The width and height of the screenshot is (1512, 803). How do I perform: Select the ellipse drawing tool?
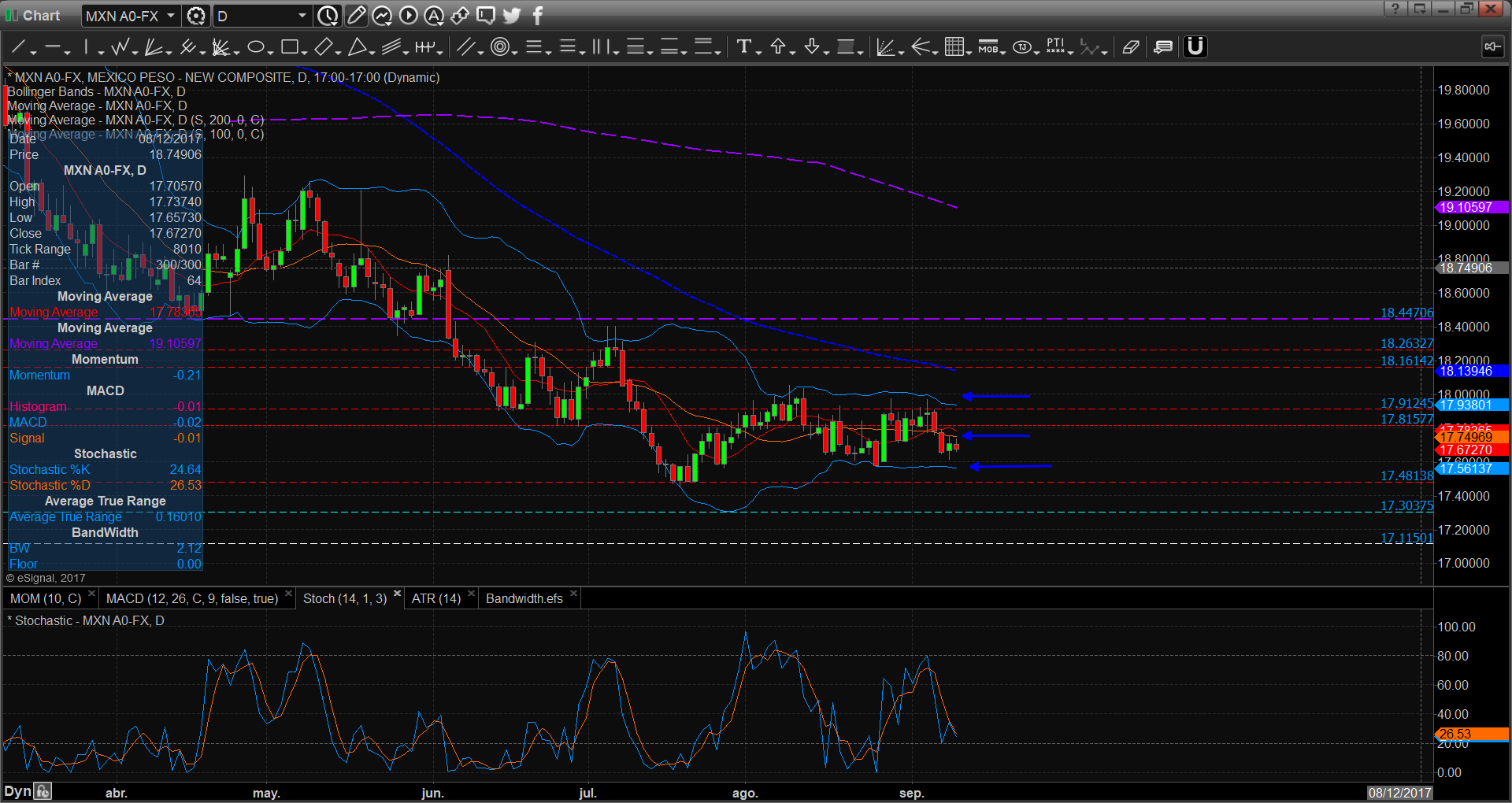[255, 47]
